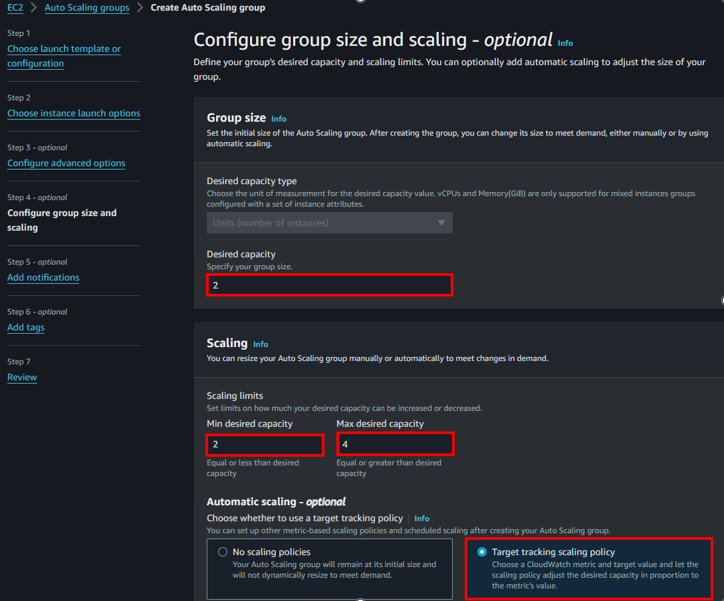Open Step 3 Configure advanced options
The height and width of the screenshot is (601, 724).
(66, 163)
